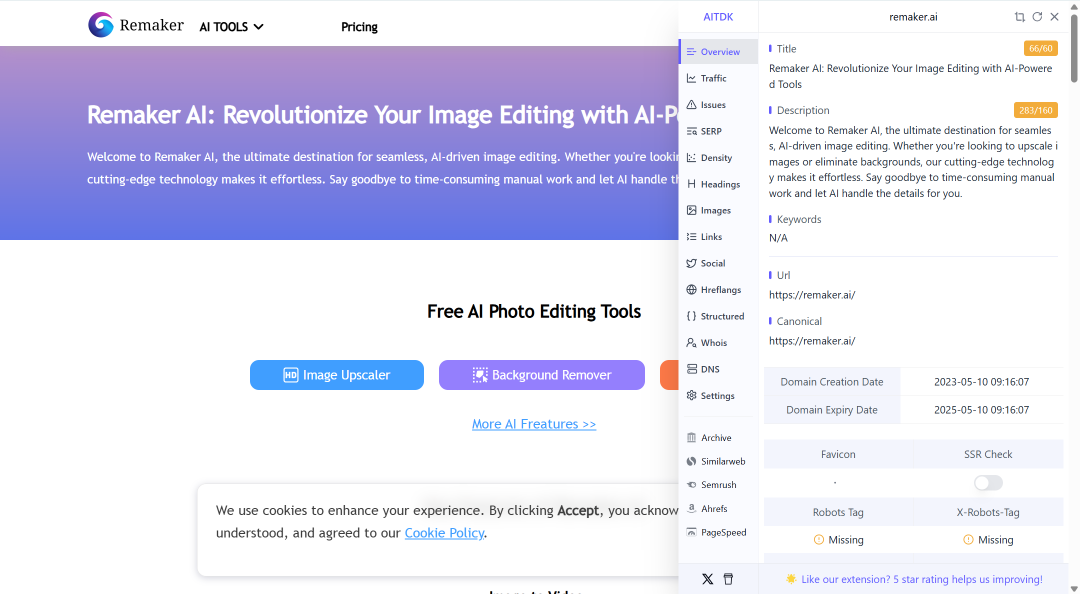
Task: Click the AITDK brand label
Action: pos(718,17)
